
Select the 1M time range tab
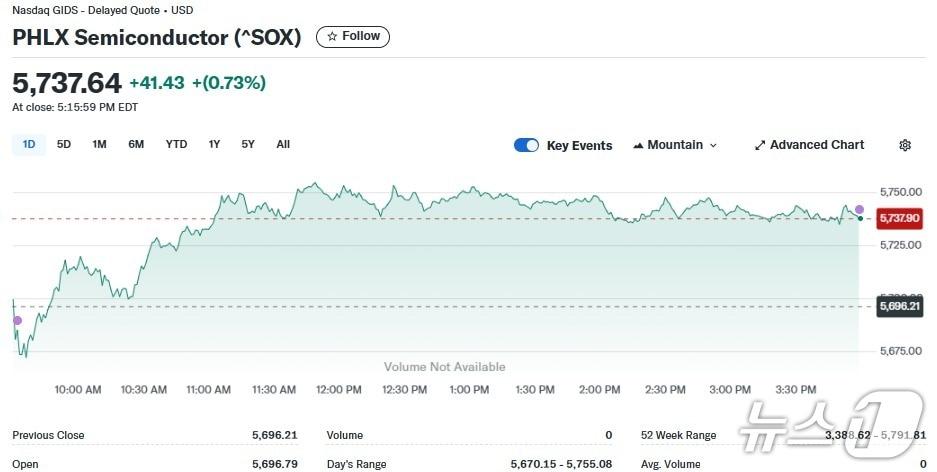point(99,144)
